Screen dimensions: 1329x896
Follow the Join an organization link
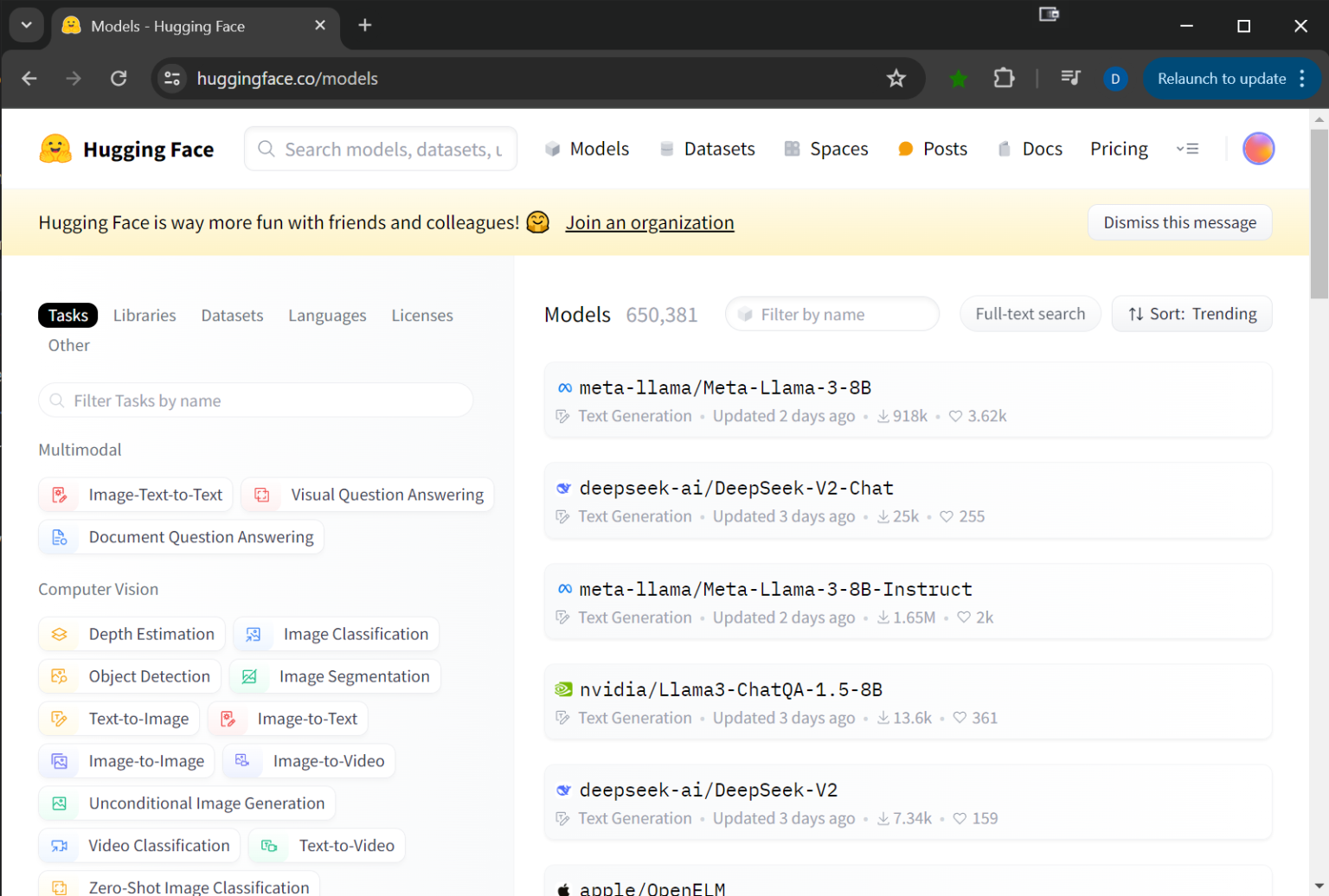(649, 222)
